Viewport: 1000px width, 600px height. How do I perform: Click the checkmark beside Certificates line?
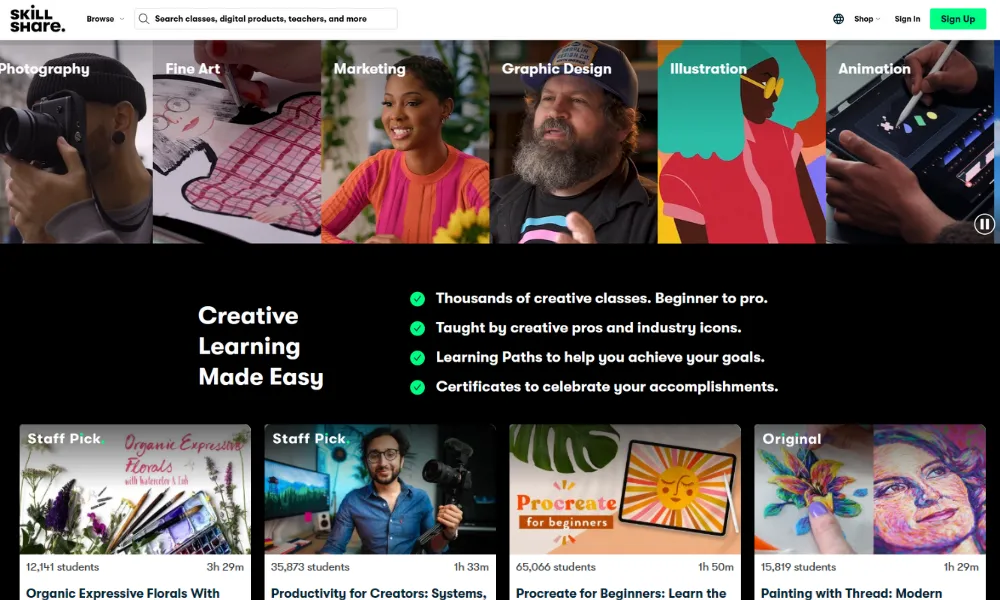(x=418, y=387)
